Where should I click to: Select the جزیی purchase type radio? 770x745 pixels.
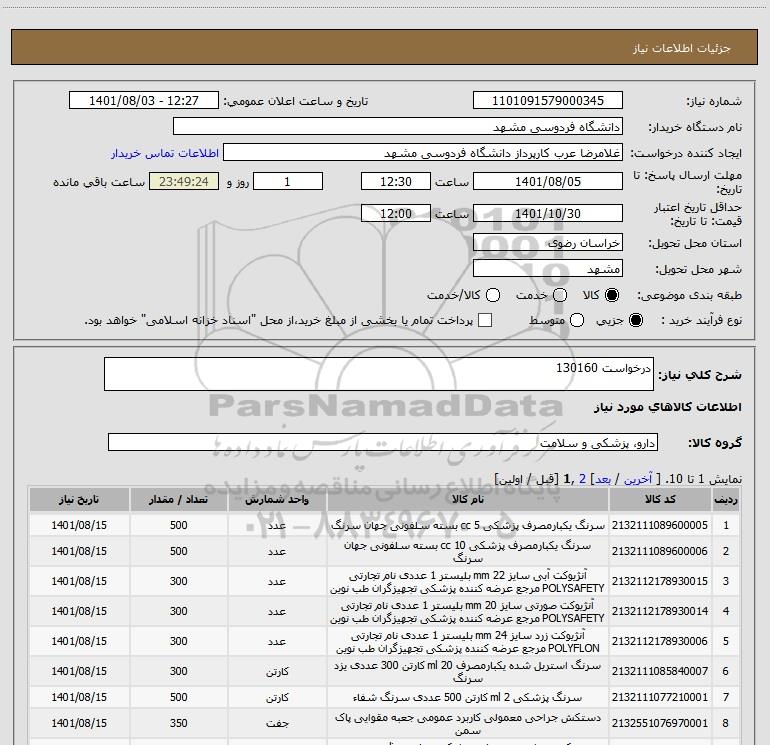tap(635, 320)
